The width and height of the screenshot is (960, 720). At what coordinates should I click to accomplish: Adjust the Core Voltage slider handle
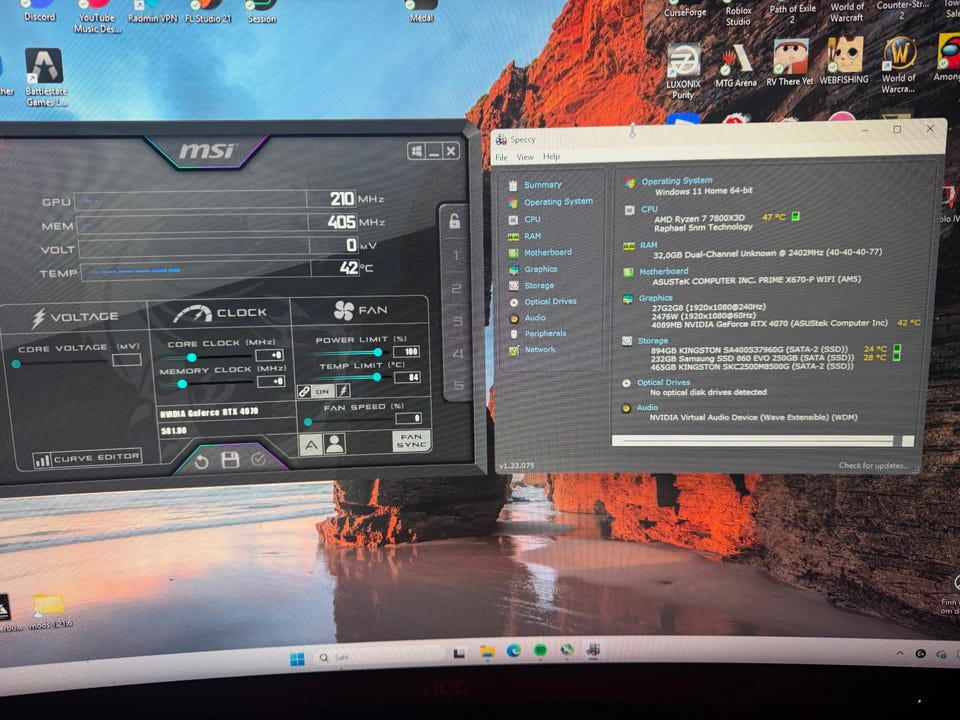tap(17, 364)
